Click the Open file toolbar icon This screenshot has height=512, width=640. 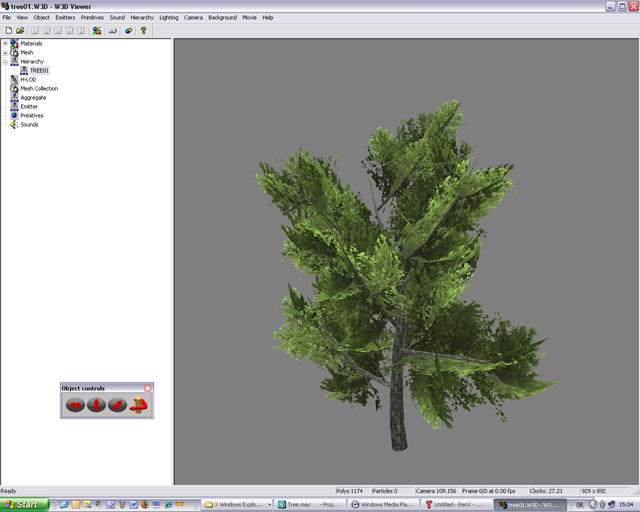20,31
